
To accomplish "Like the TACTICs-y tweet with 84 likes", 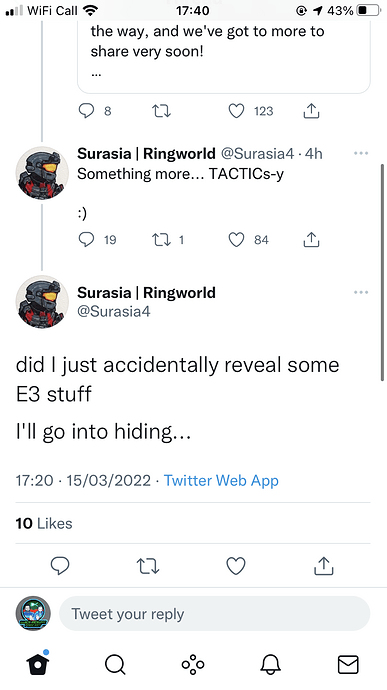I will [236, 240].
